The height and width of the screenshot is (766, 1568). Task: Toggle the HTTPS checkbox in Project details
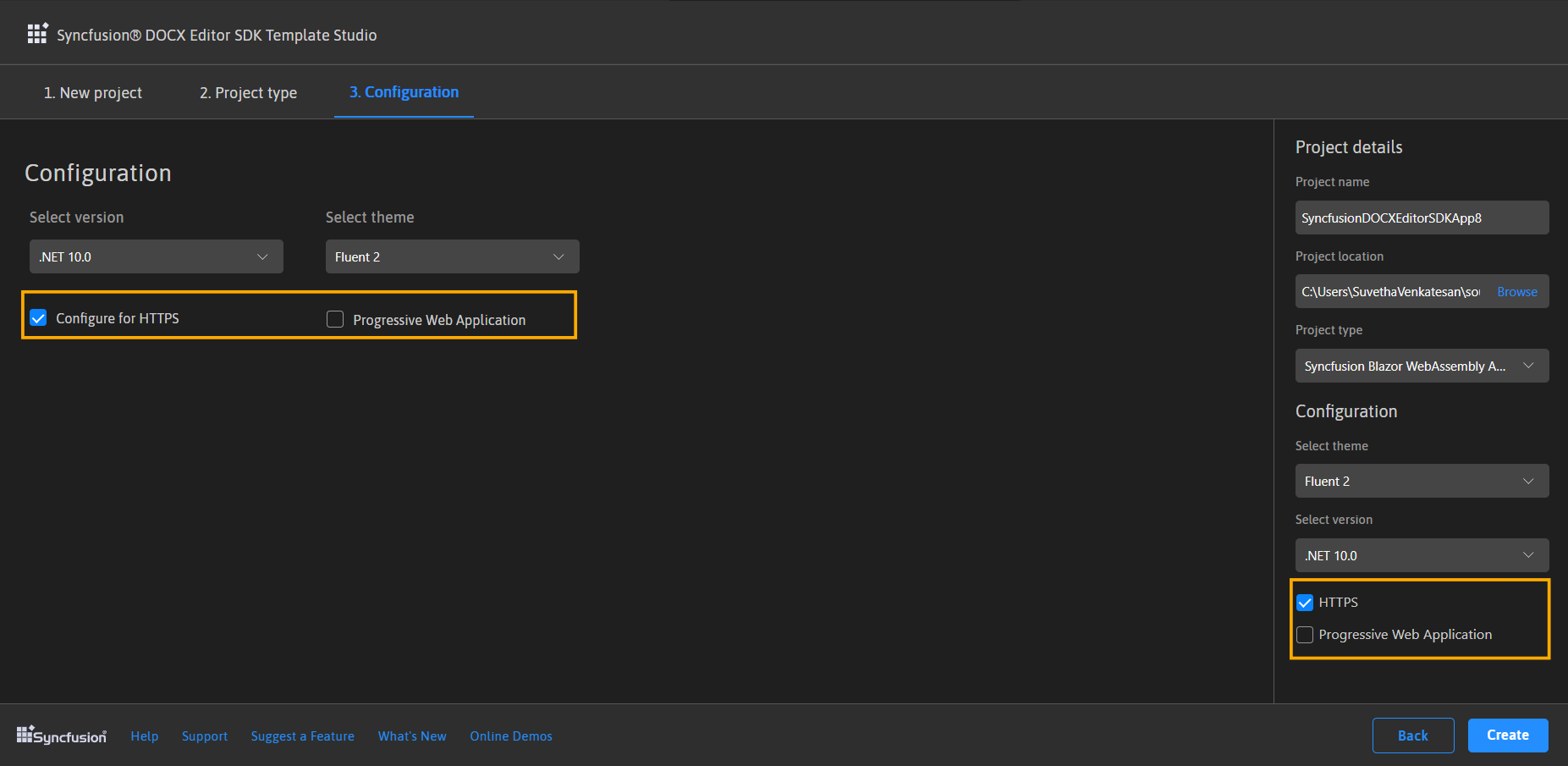click(x=1305, y=603)
